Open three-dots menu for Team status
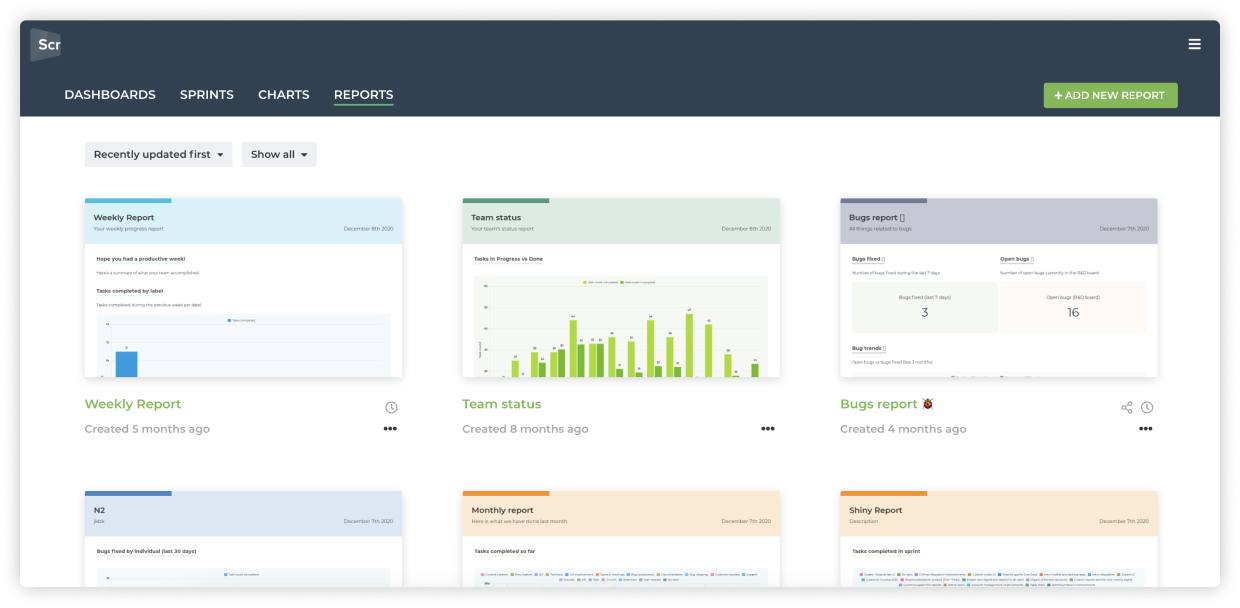 click(x=768, y=429)
